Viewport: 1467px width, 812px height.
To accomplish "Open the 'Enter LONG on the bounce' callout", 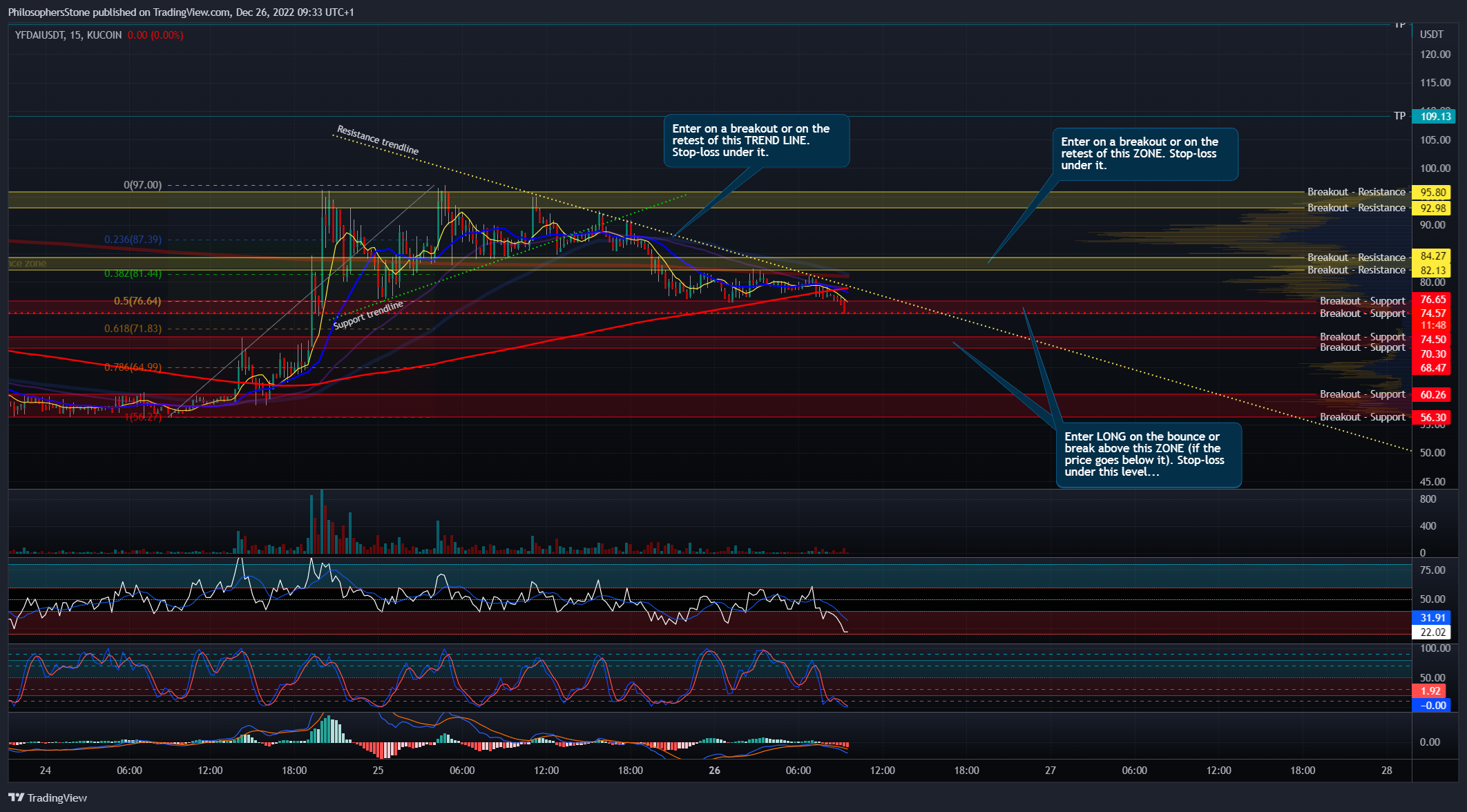I will pos(1149,455).
